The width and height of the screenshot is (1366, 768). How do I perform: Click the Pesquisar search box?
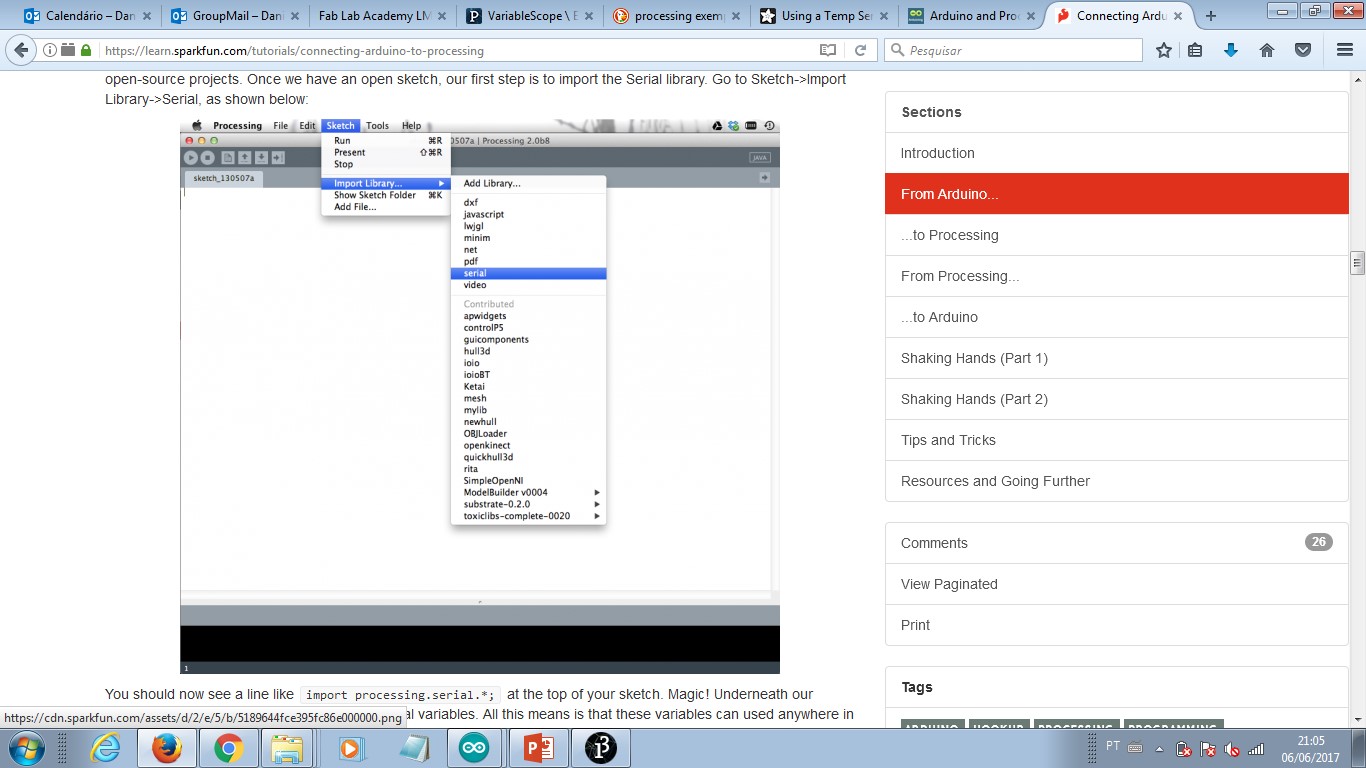(x=1013, y=50)
